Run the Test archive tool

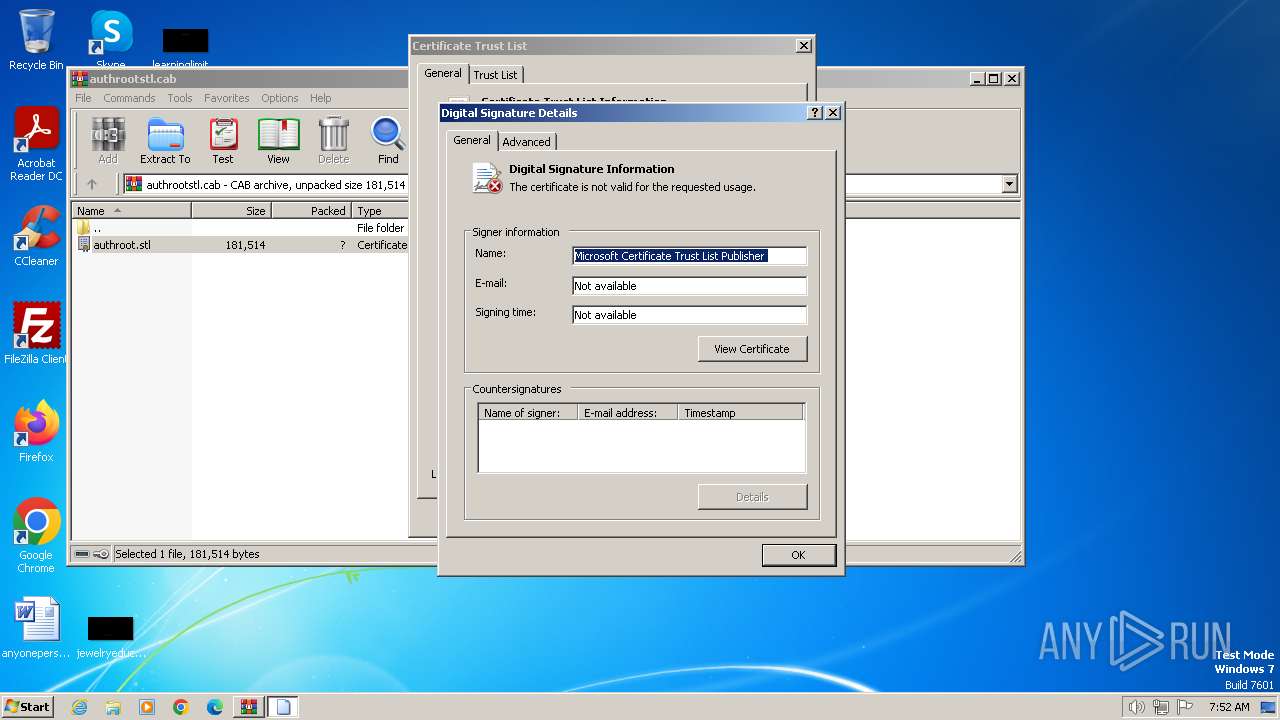coord(223,140)
